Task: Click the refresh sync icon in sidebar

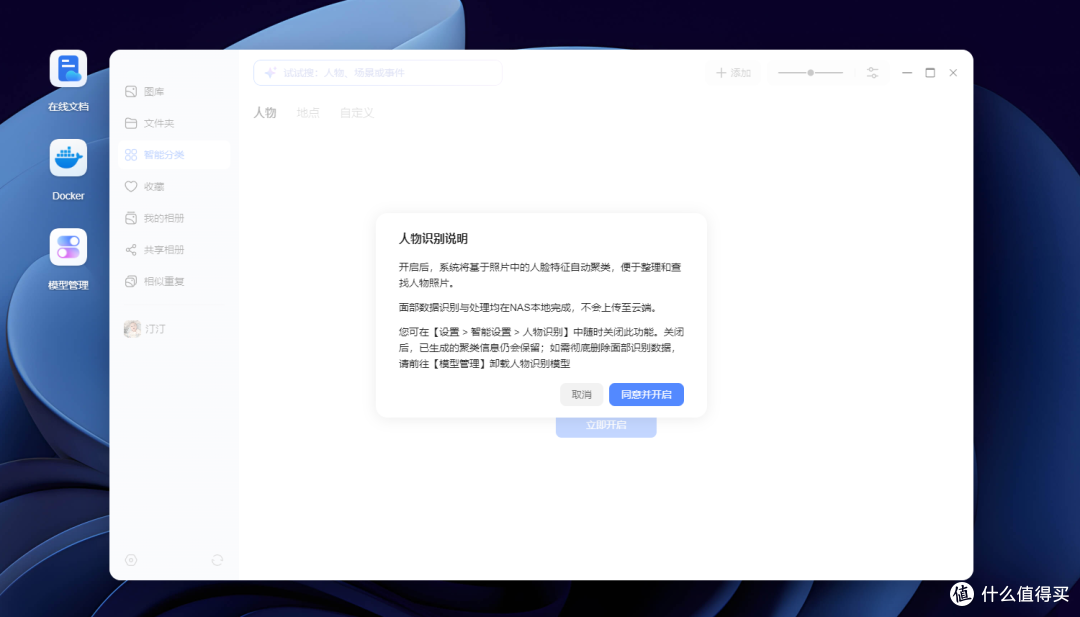Action: (218, 560)
